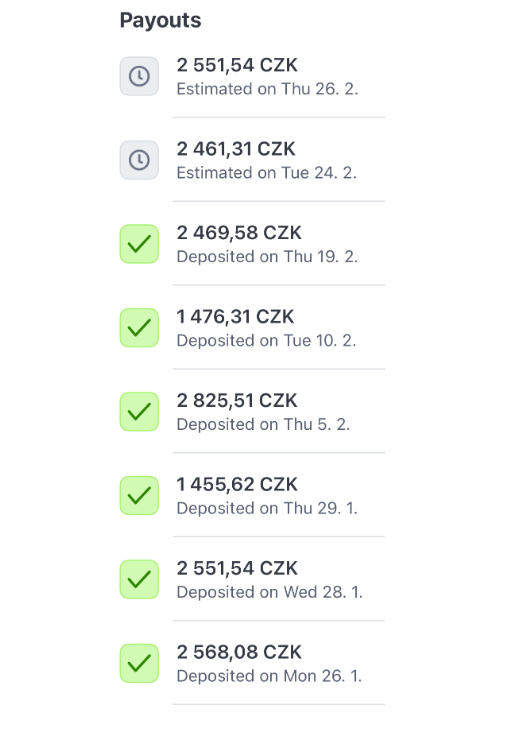Viewport: 520px width, 734px height.
Task: Click the green checkmark beside 1 476,31 CZK
Action: 139,328
